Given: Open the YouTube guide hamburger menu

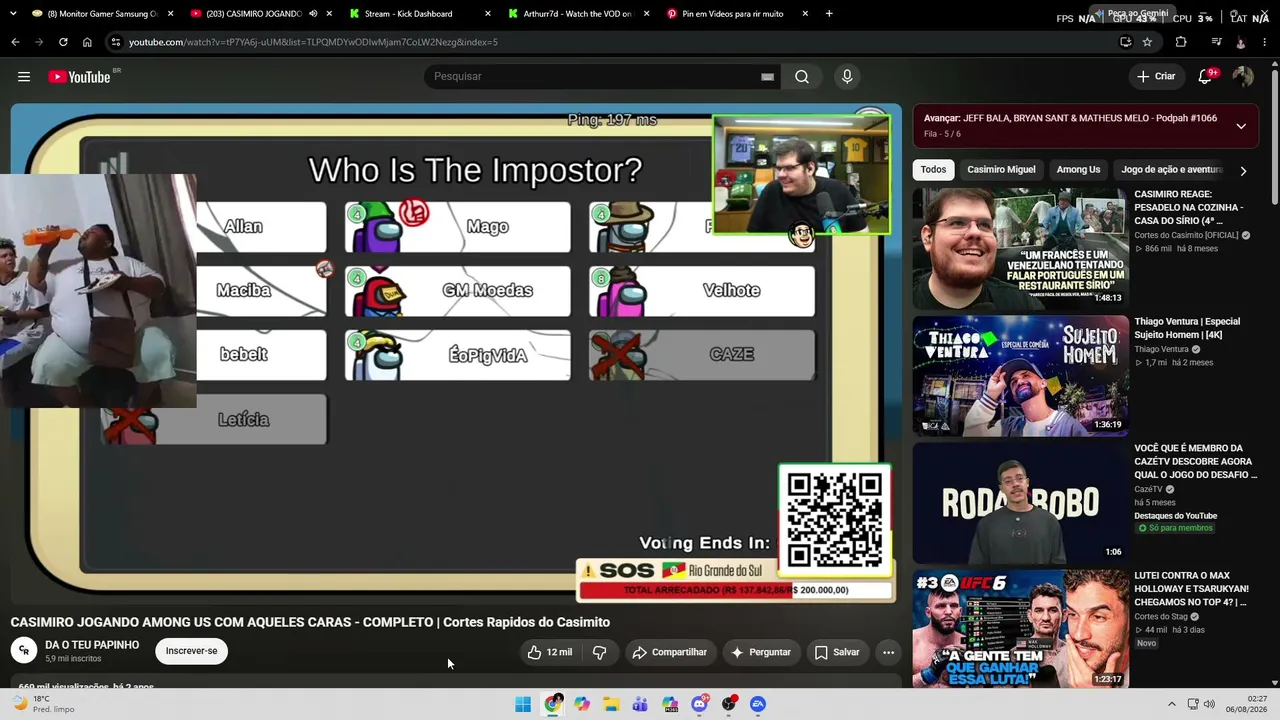Looking at the screenshot, I should pyautogui.click(x=24, y=77).
